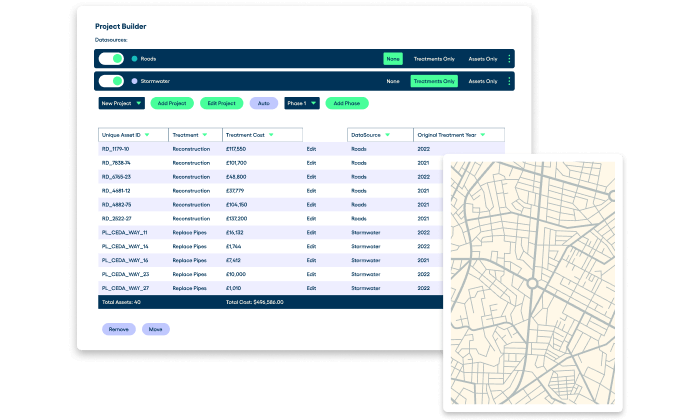This screenshot has height=420, width=700.
Task: Click Edit for row PL_CEDA_WAY_27
Action: (x=311, y=288)
